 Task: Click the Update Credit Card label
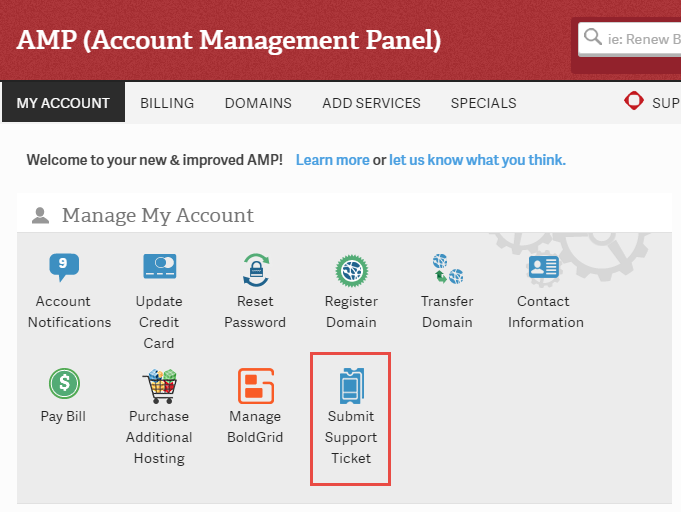tap(159, 322)
